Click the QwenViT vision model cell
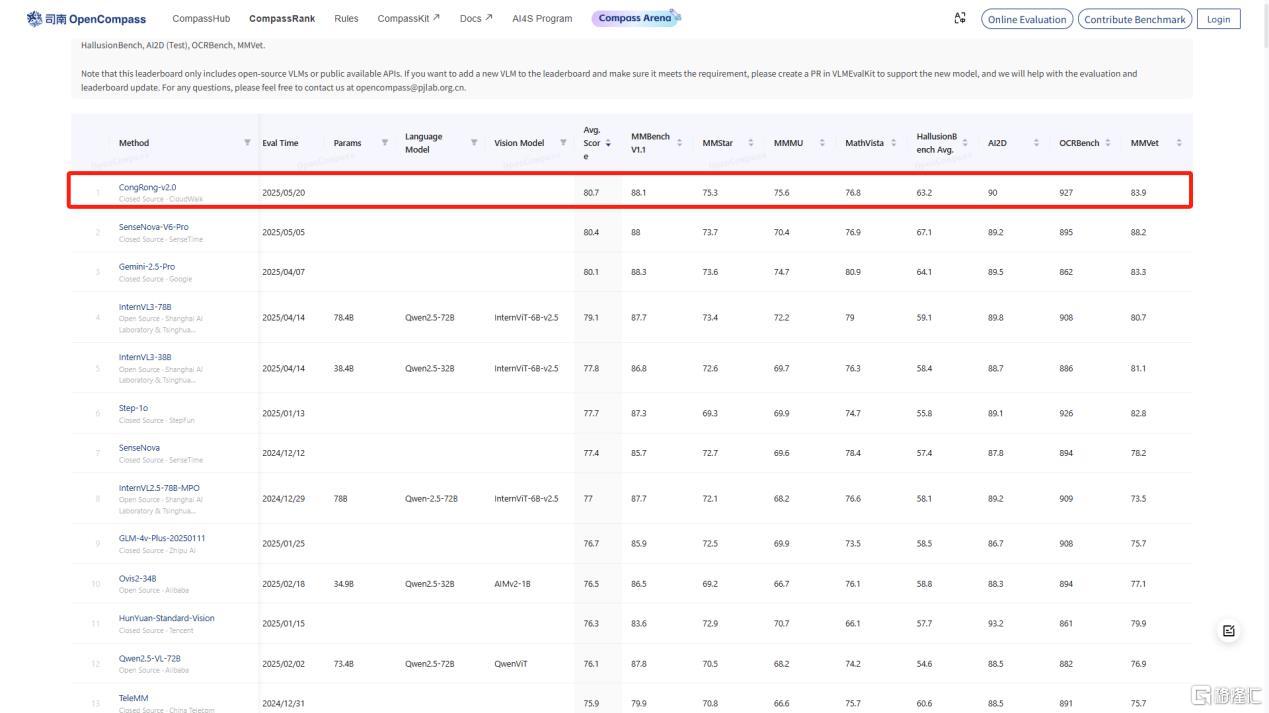The height and width of the screenshot is (713, 1269). (511, 663)
